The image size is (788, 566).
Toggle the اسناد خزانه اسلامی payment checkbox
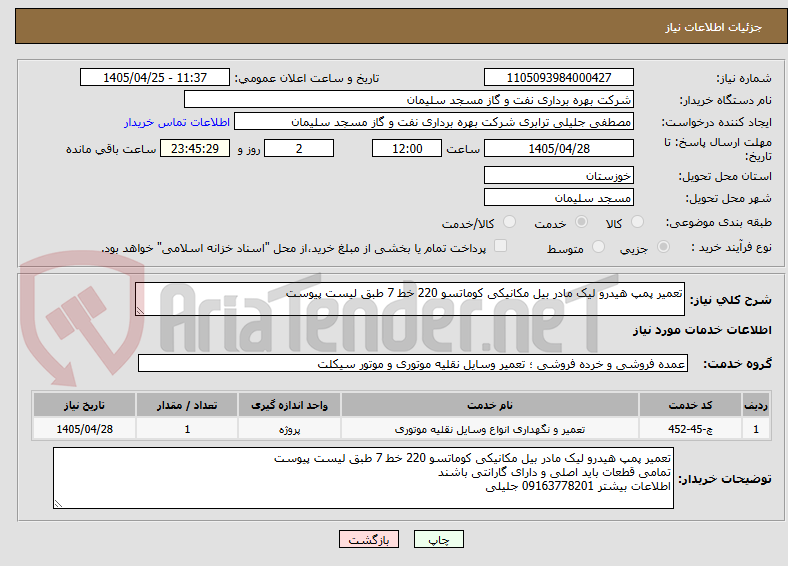coord(500,246)
